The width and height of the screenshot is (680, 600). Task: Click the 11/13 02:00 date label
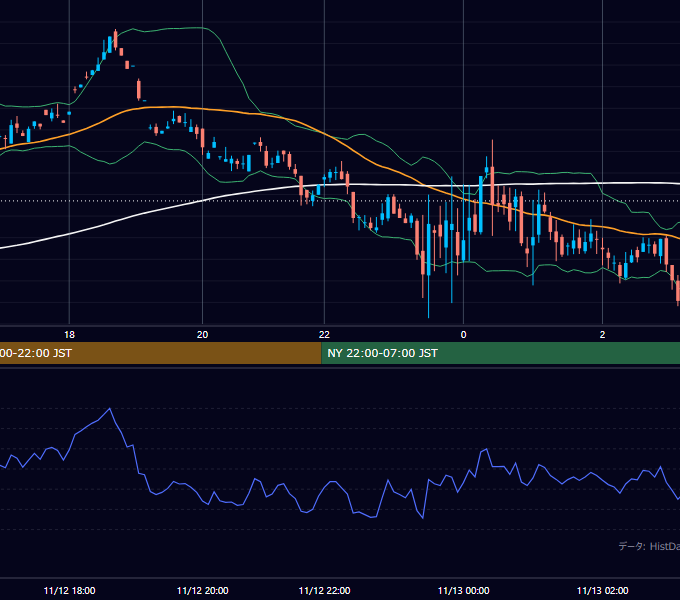point(602,590)
